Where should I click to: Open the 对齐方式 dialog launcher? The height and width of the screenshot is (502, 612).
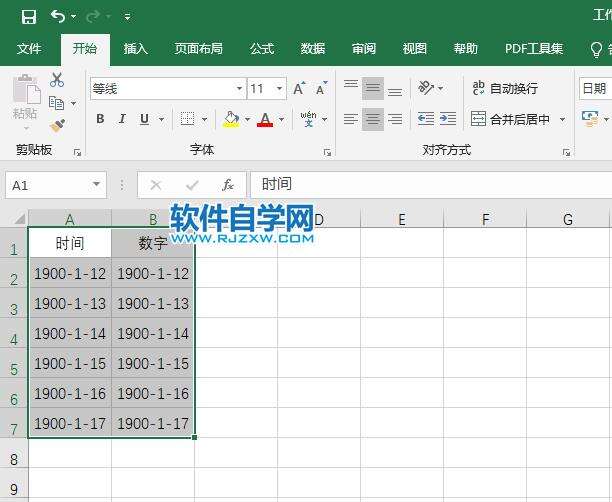point(567,153)
